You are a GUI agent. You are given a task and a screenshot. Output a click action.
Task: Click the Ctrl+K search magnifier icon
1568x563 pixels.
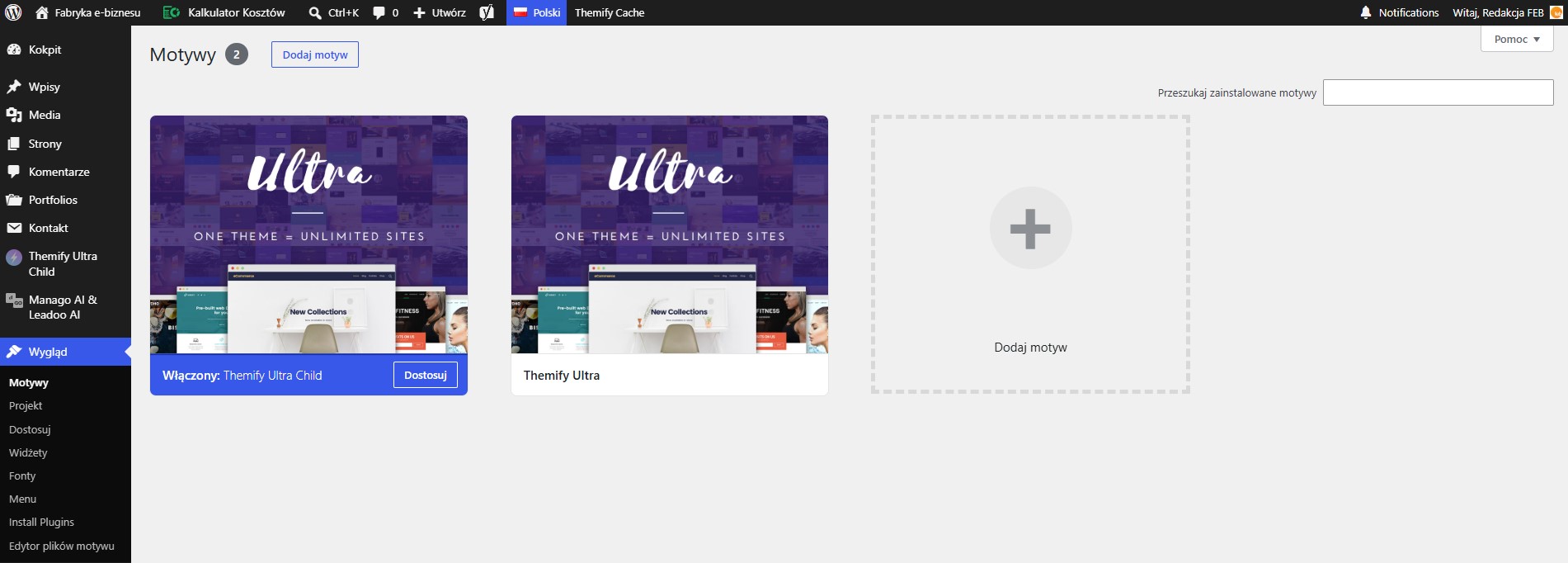(x=315, y=12)
